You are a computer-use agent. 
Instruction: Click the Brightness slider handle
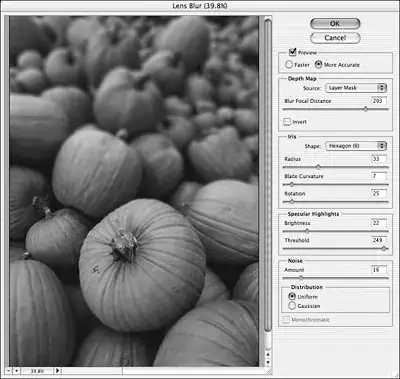[x=307, y=231]
